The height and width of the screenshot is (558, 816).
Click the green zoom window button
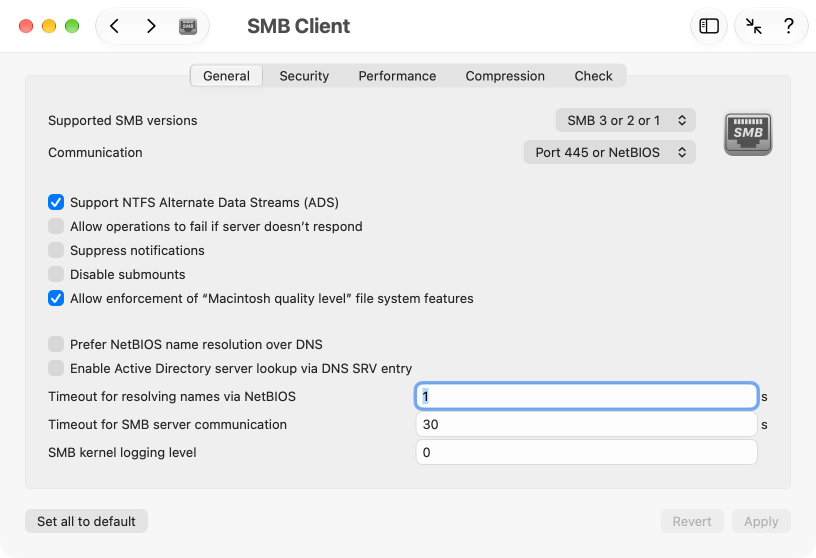point(72,26)
